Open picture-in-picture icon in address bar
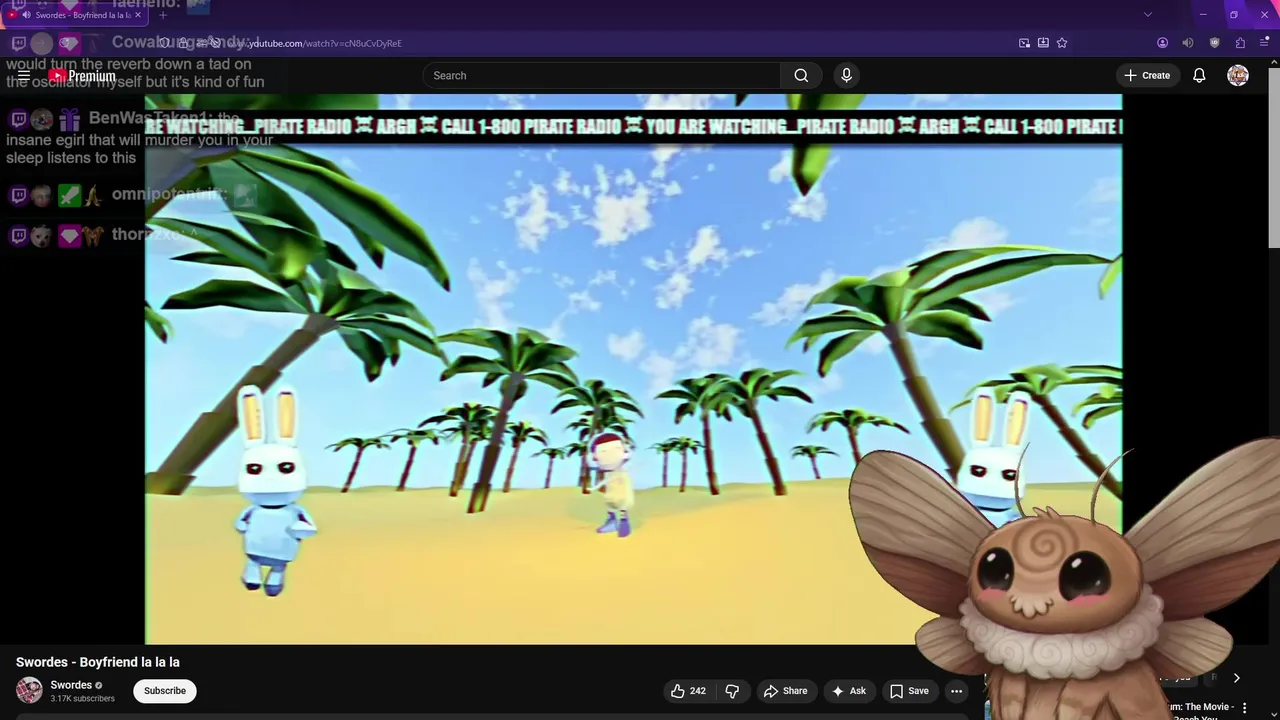Image resolution: width=1280 pixels, height=720 pixels. (1024, 43)
